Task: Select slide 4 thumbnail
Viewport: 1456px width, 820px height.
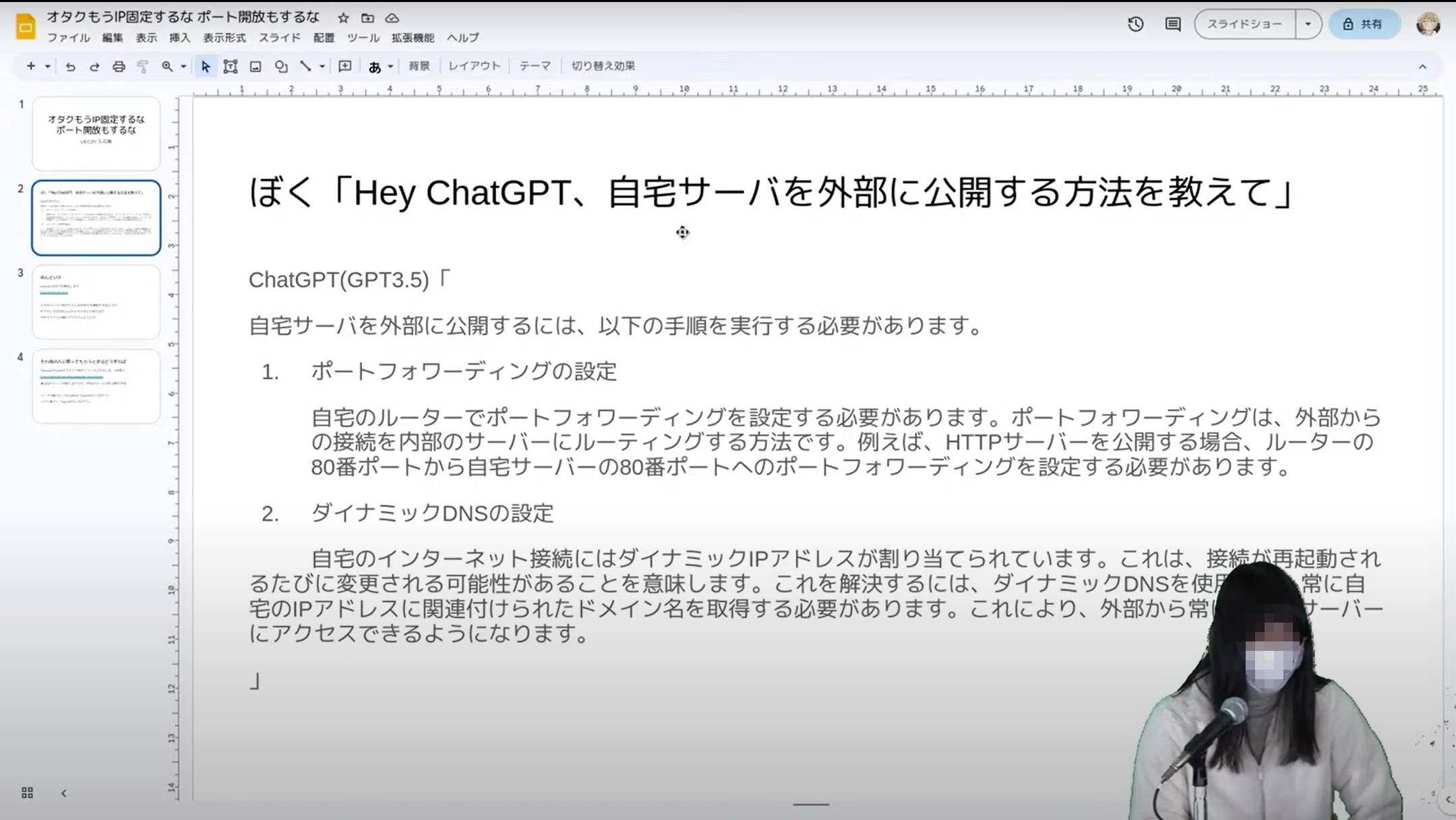Action: tap(96, 386)
